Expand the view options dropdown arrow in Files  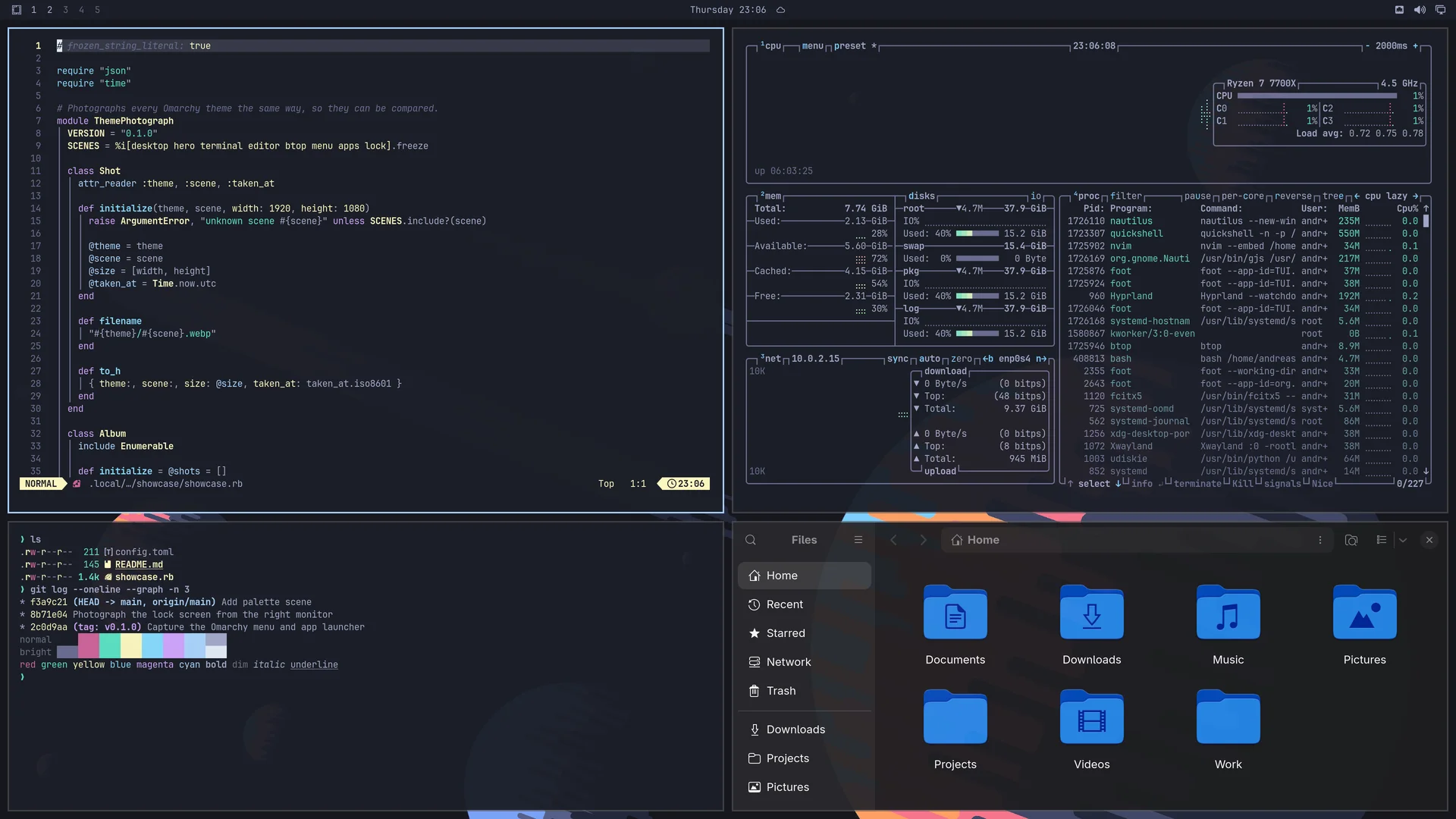(1403, 540)
